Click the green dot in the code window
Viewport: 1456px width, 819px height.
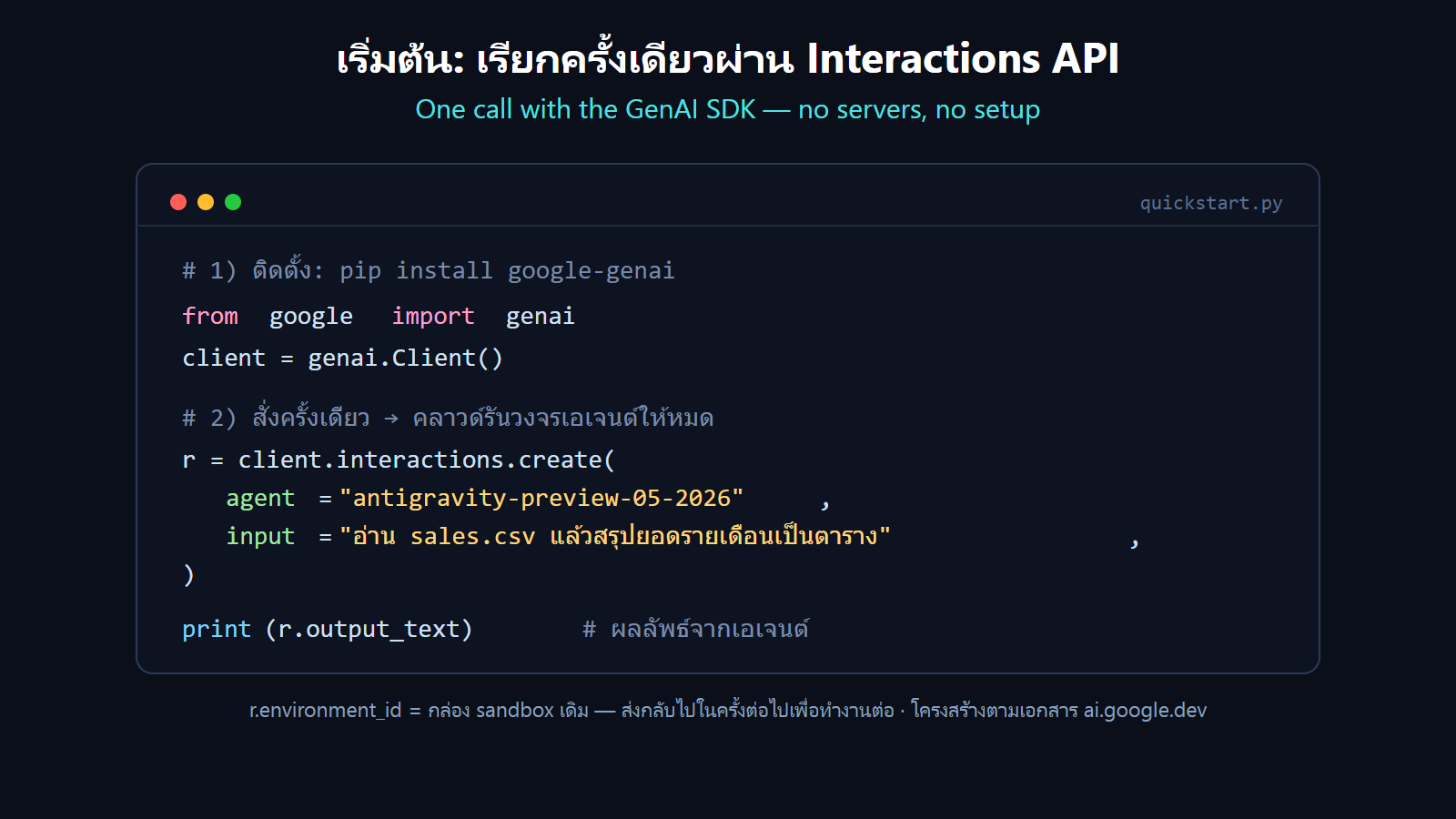[x=233, y=202]
